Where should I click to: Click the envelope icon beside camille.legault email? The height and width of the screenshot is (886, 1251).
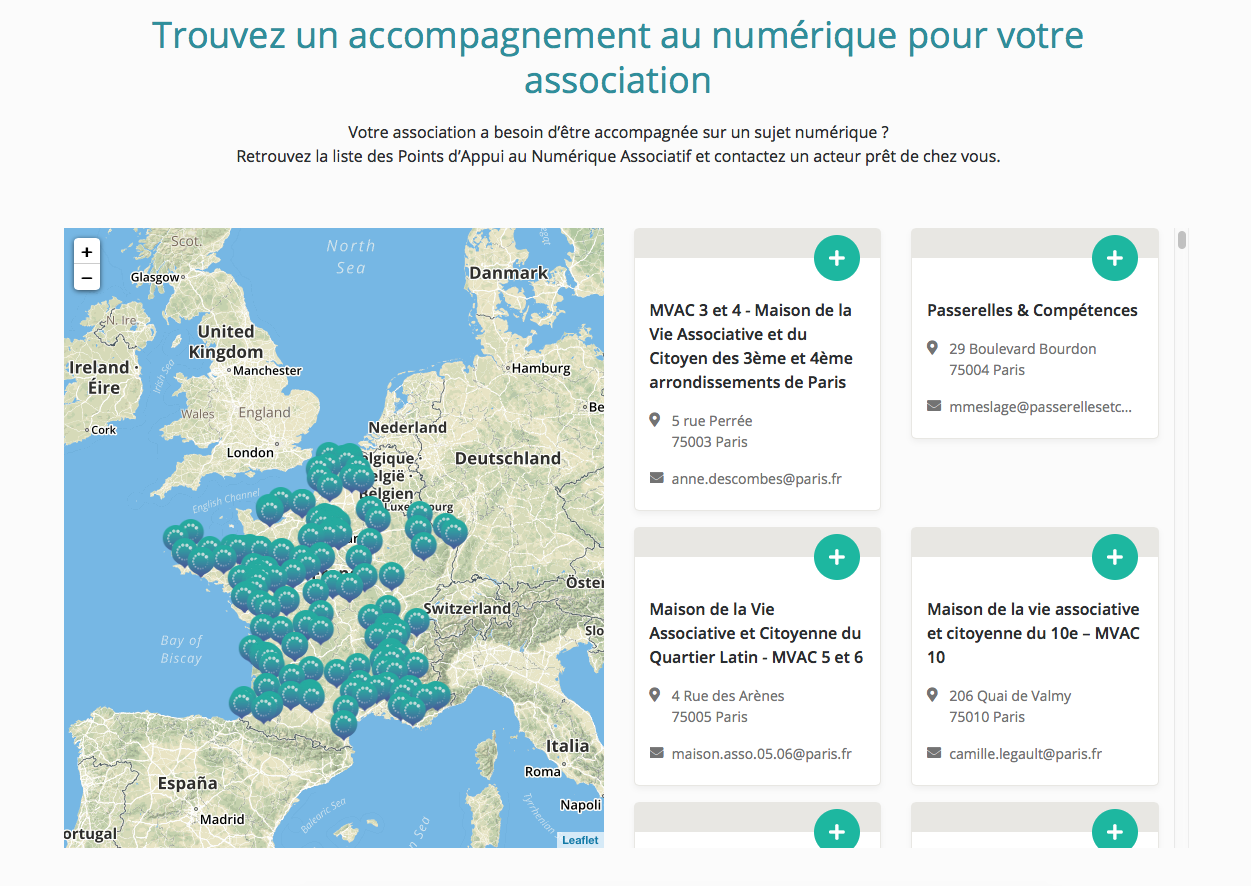(933, 754)
